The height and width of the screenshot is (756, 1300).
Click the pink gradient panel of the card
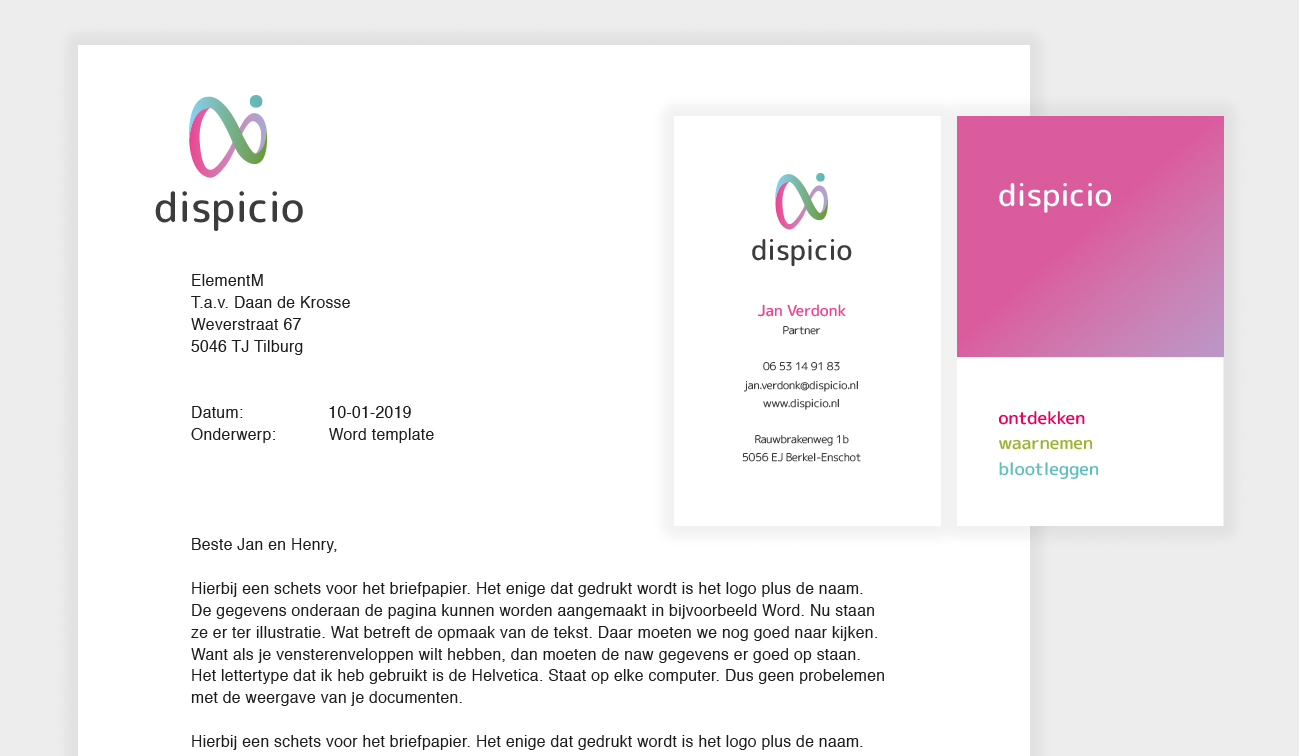[1090, 236]
